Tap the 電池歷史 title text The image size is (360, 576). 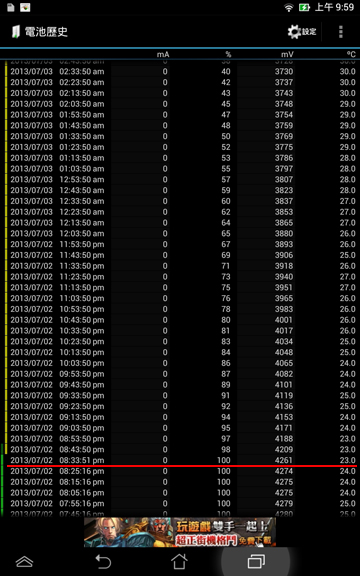coord(46,32)
